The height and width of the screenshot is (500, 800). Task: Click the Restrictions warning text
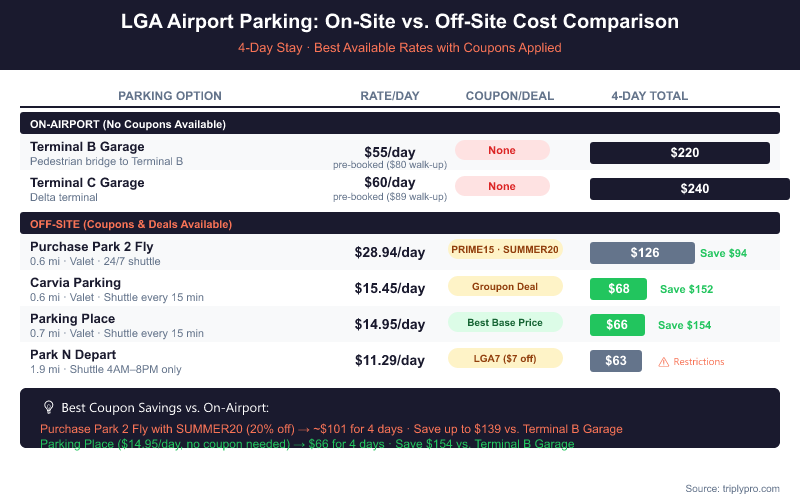coord(699,362)
